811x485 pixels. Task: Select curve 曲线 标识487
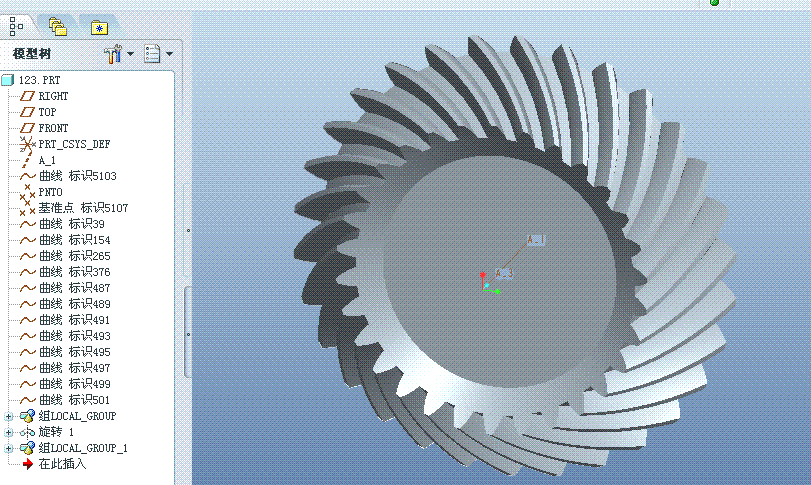(75, 289)
